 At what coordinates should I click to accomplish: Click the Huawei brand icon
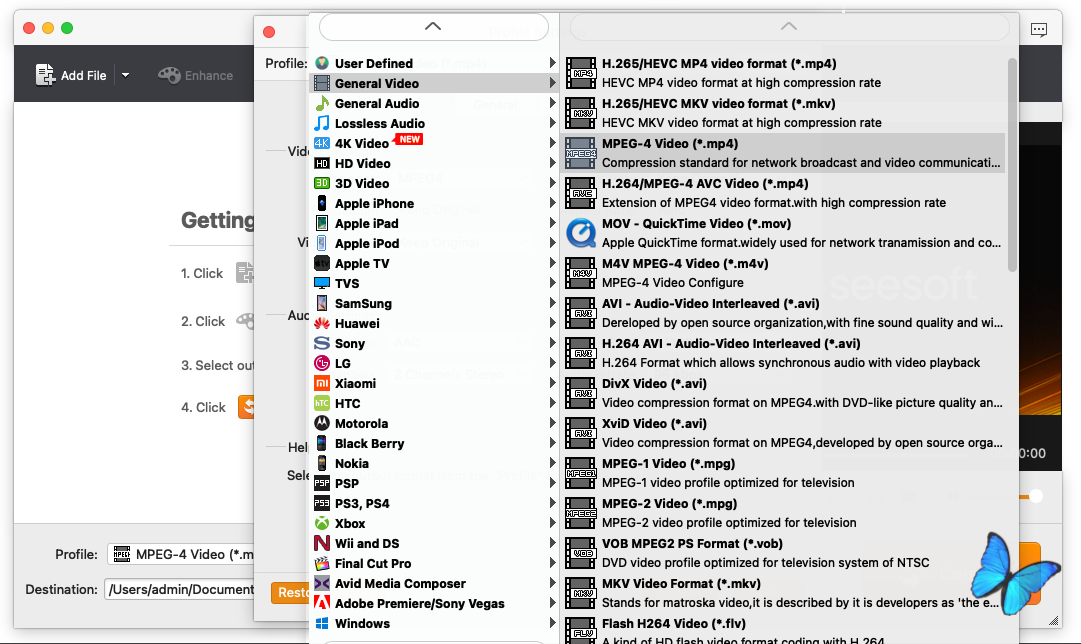(322, 323)
